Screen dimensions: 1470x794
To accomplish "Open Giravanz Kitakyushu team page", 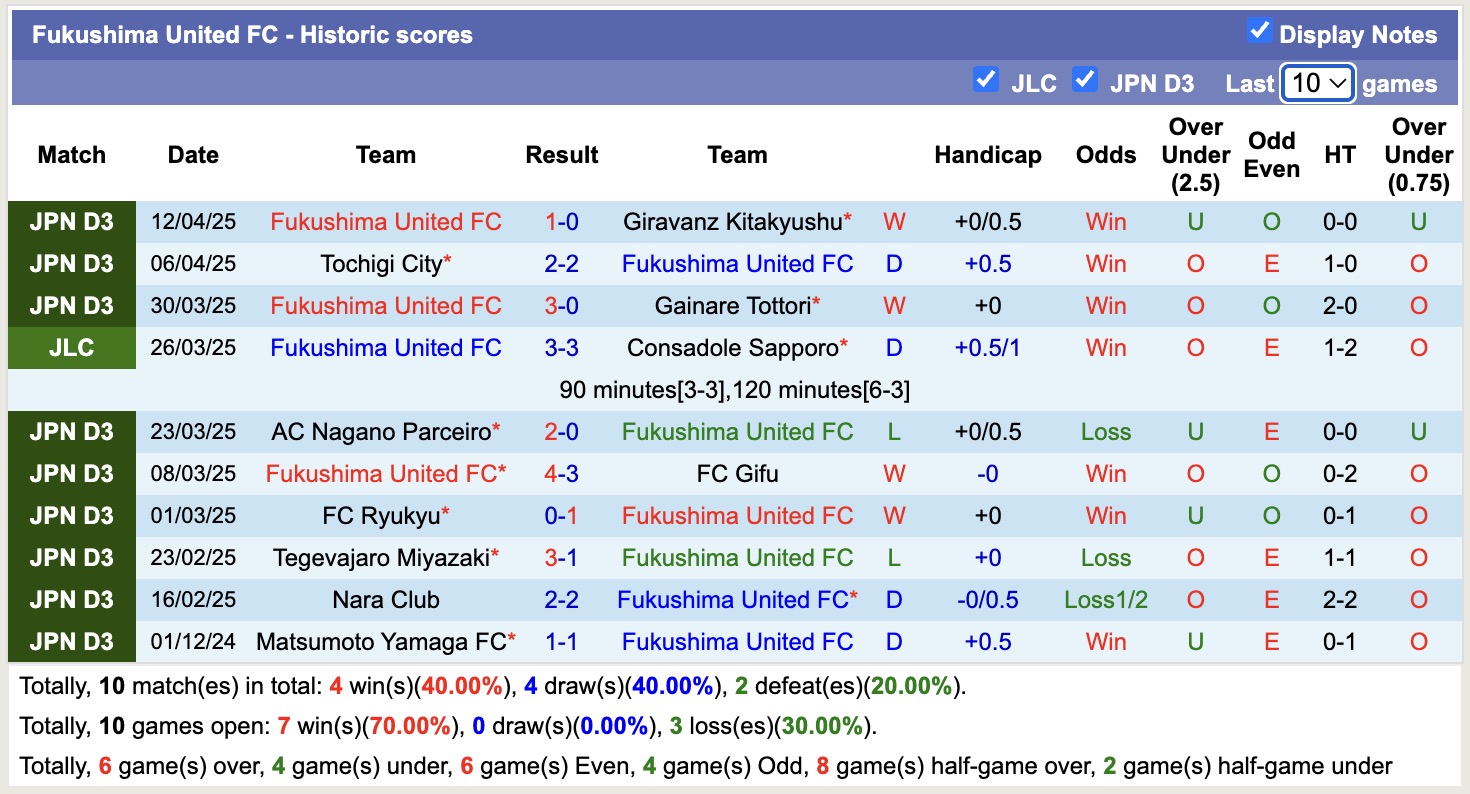I will (733, 221).
